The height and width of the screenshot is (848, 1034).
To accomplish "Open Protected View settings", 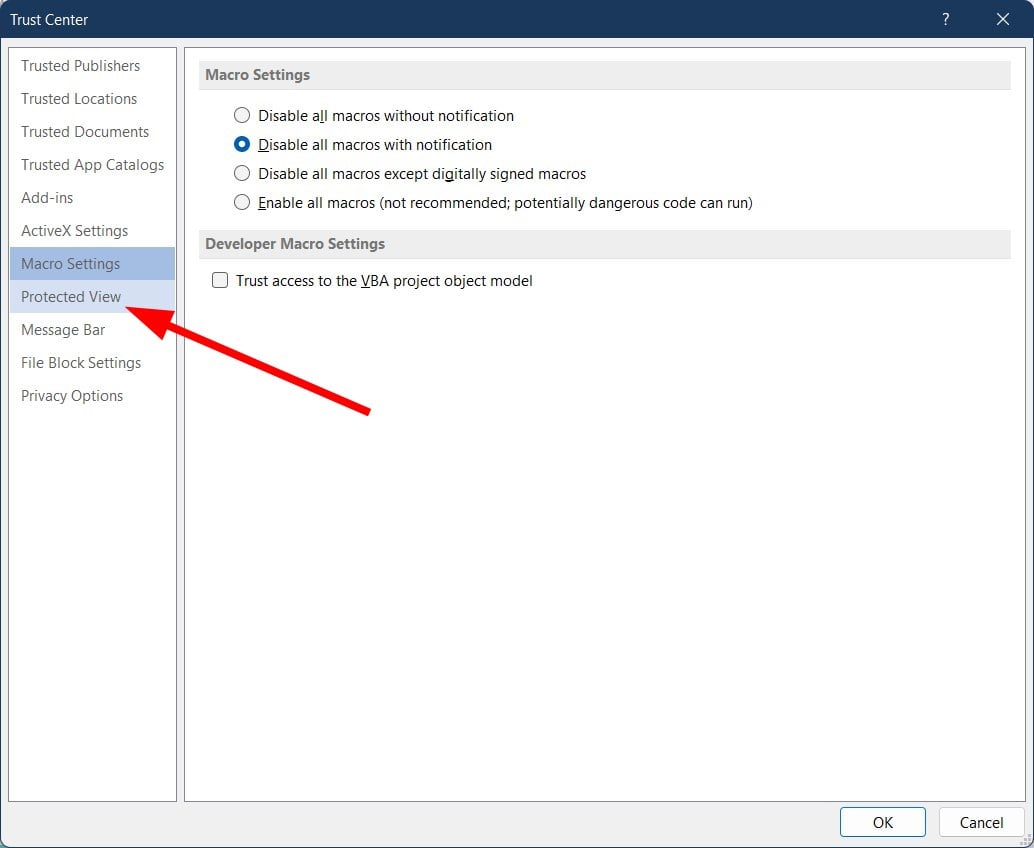I will point(92,297).
